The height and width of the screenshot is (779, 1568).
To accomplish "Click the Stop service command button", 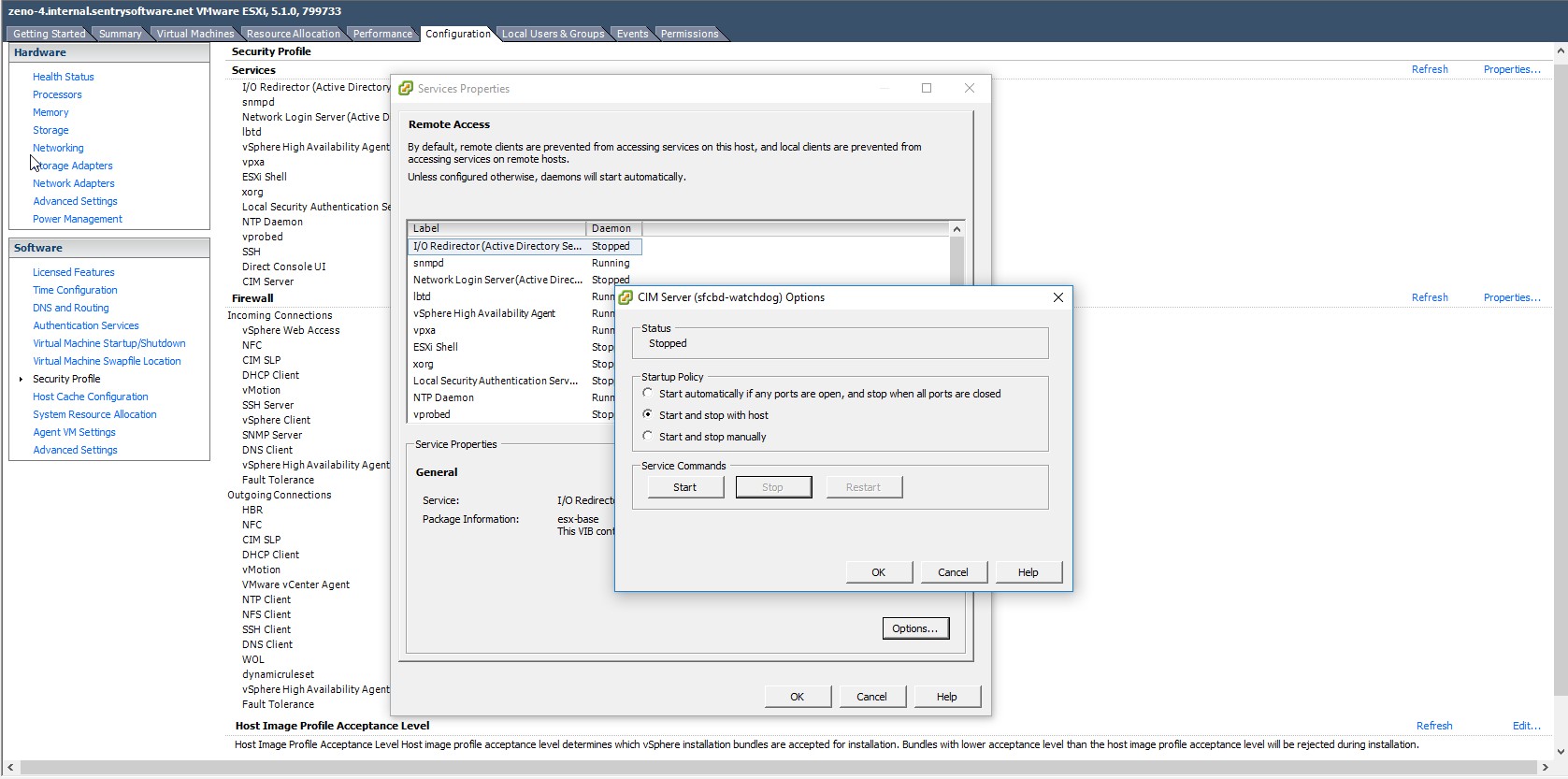I will click(773, 487).
